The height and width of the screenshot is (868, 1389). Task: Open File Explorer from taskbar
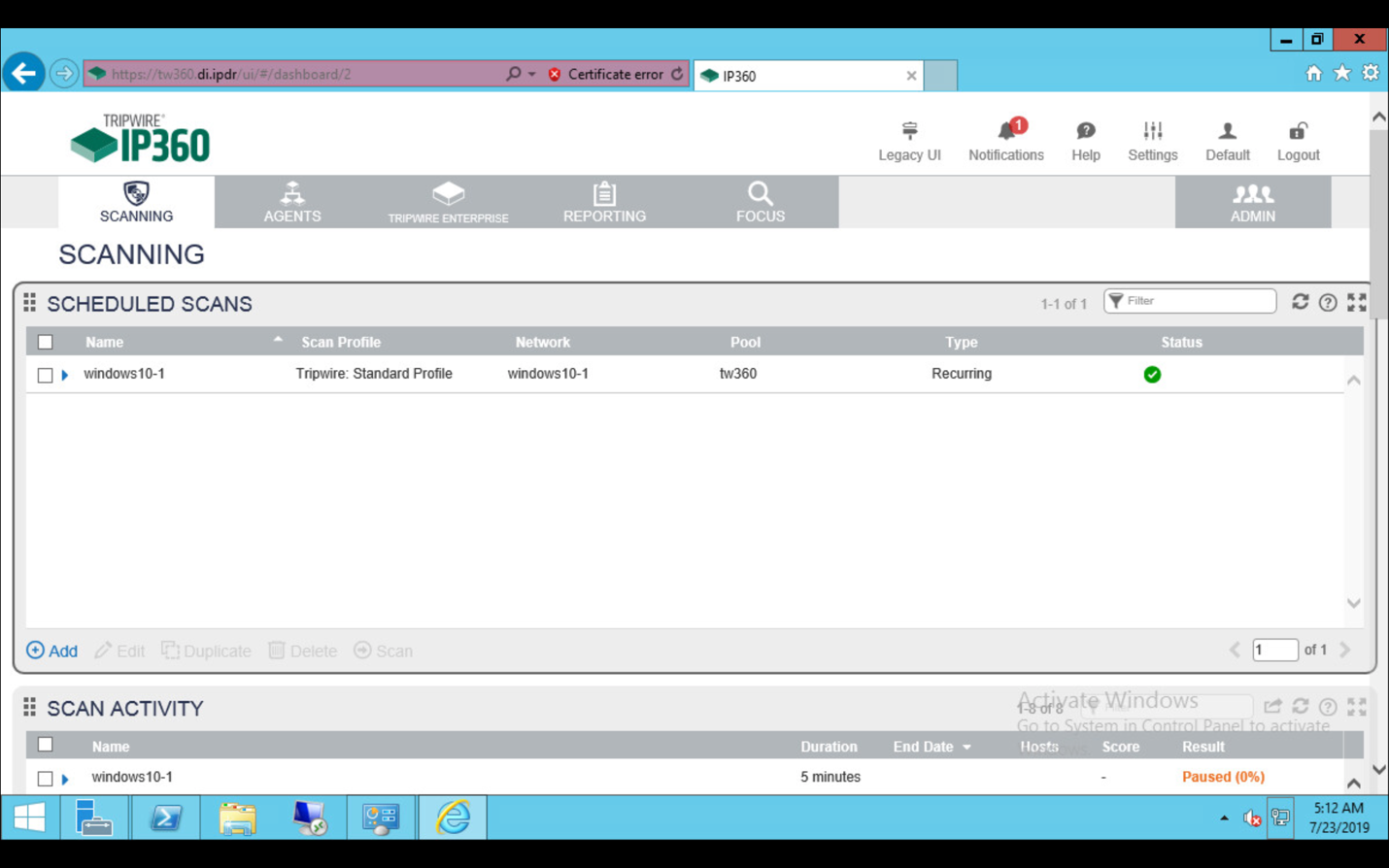point(237,818)
